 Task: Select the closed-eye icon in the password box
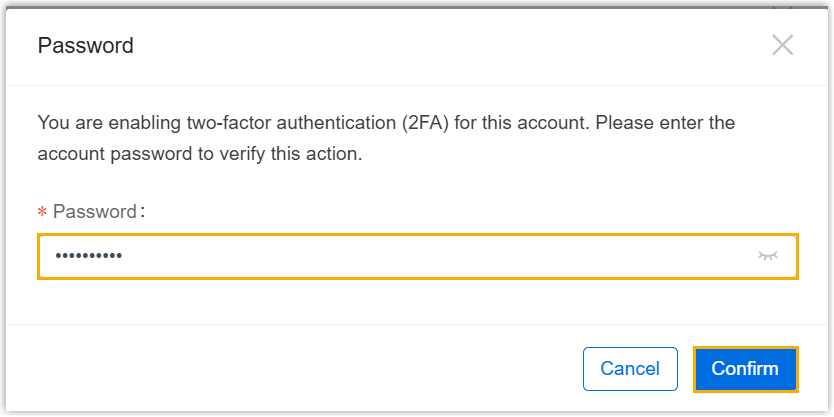tap(767, 256)
